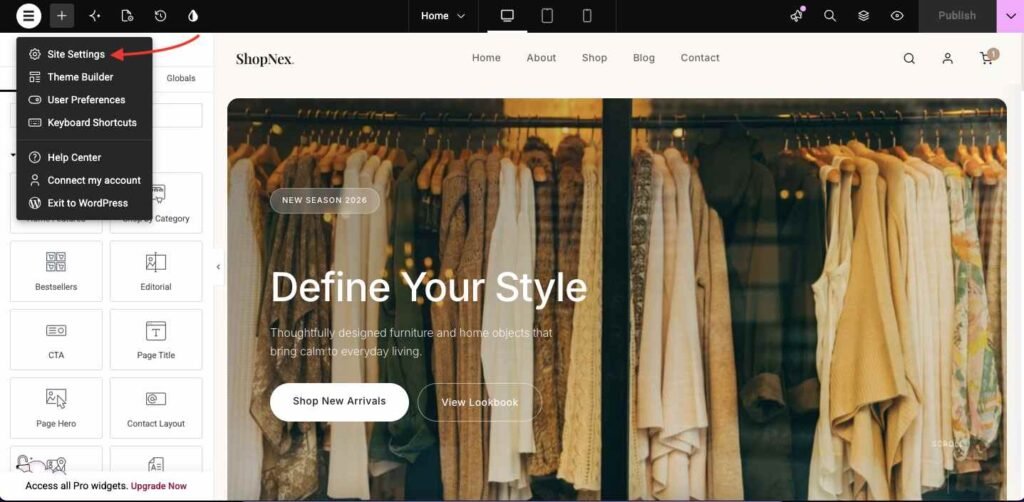
Task: Open the finder search icon in top bar
Action: point(830,16)
